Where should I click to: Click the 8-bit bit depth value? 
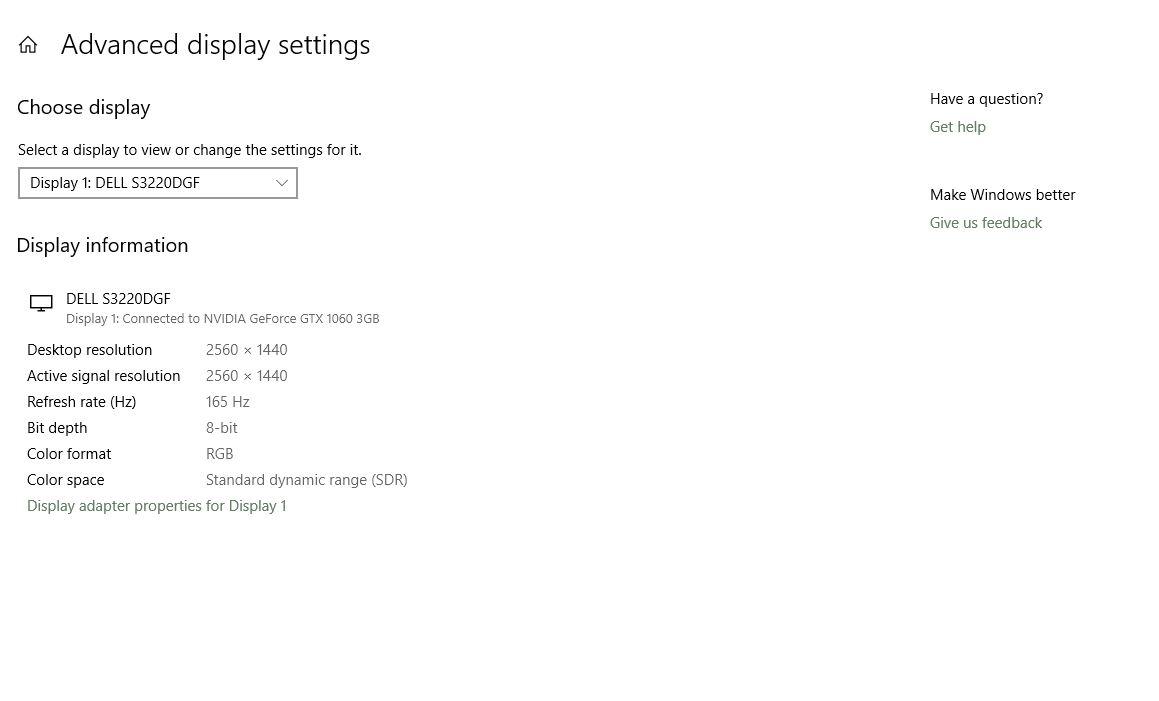(x=221, y=428)
